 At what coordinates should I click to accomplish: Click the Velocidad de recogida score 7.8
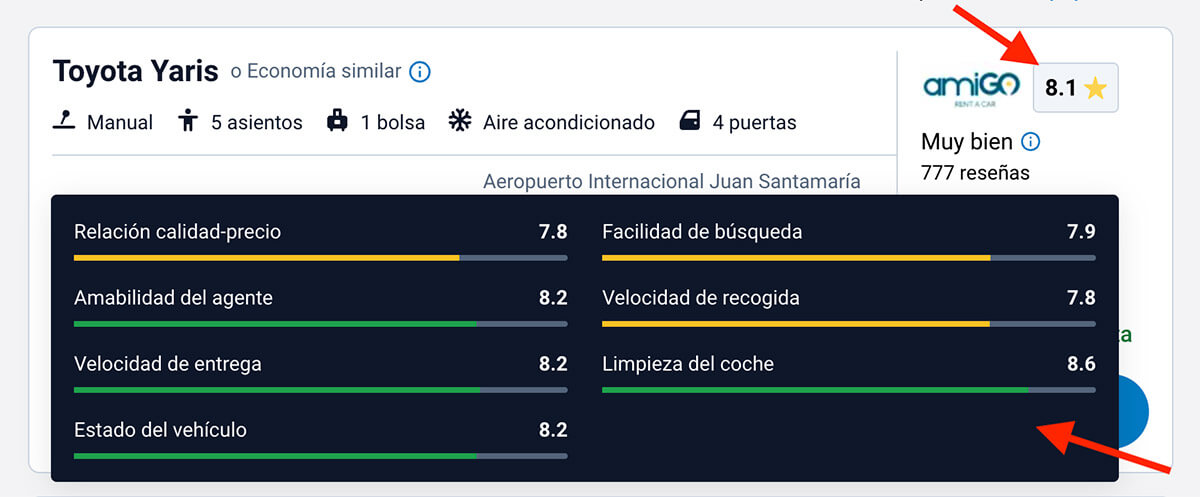coord(1080,298)
